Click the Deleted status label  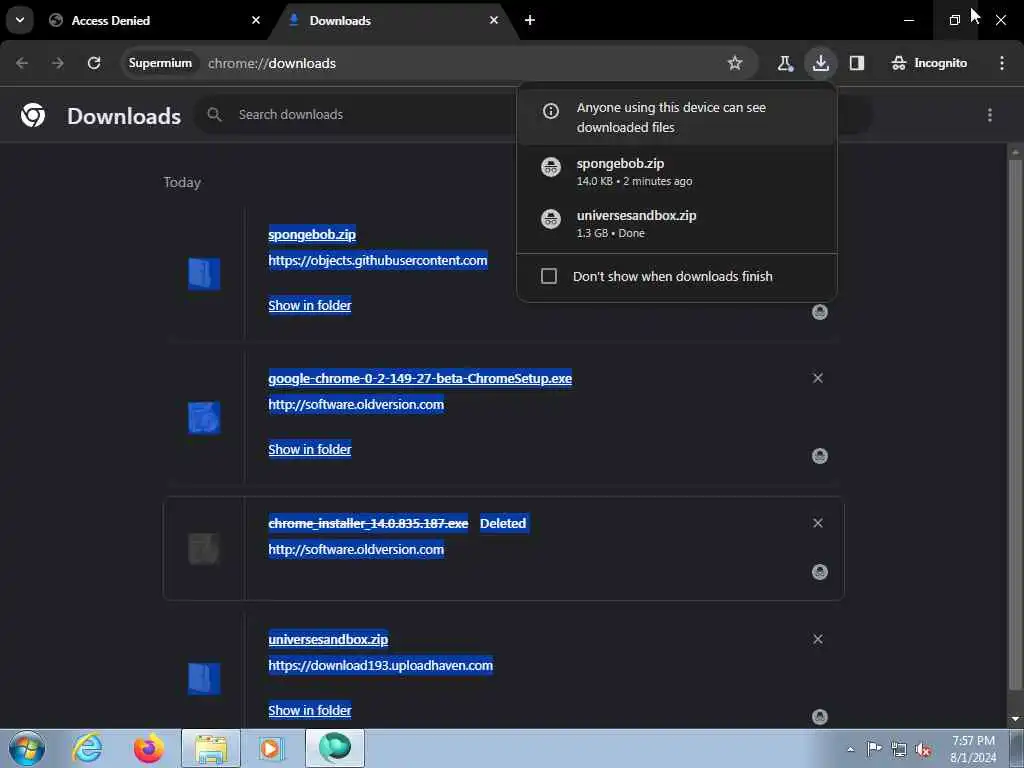[x=503, y=523]
